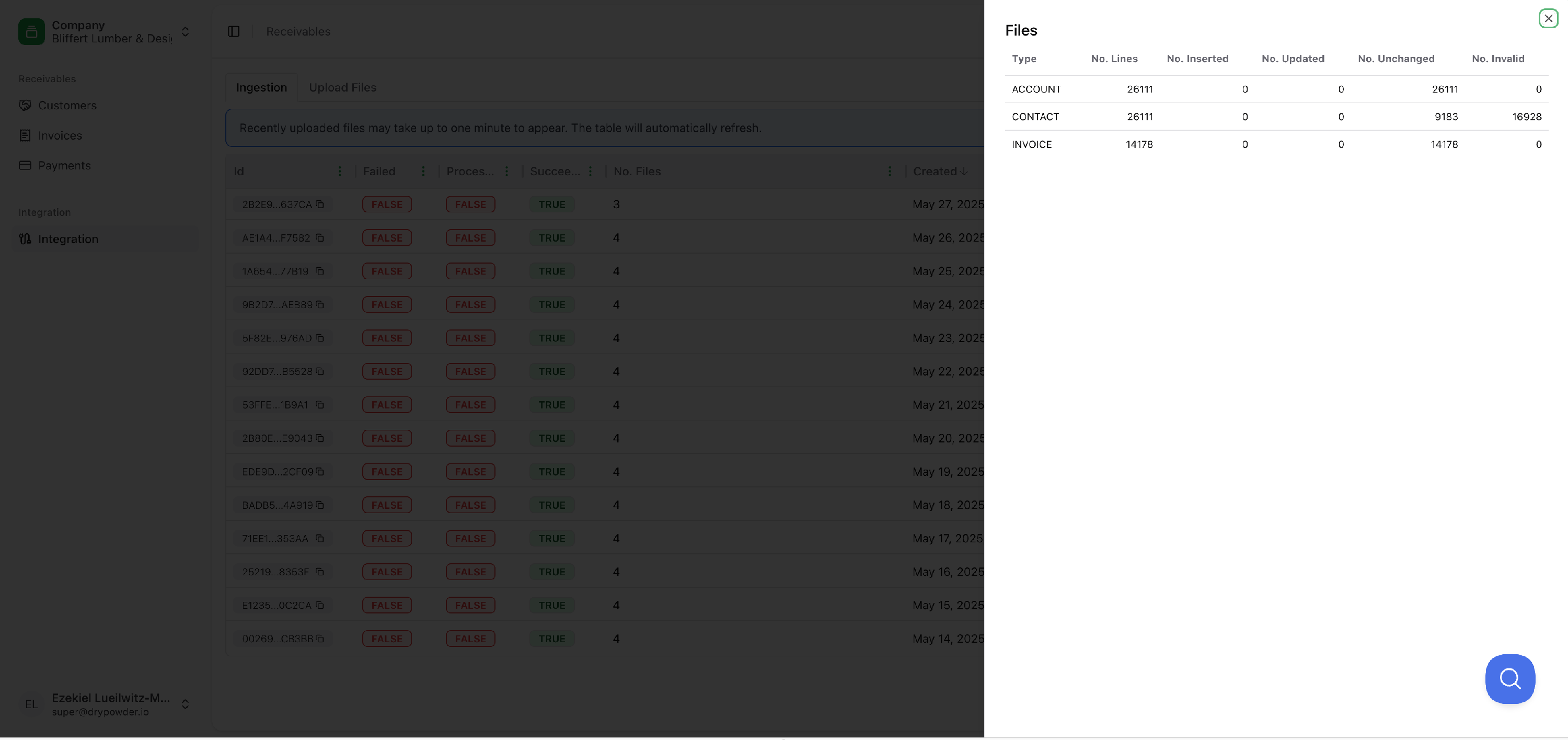Click the Customers handshake icon

[25, 105]
